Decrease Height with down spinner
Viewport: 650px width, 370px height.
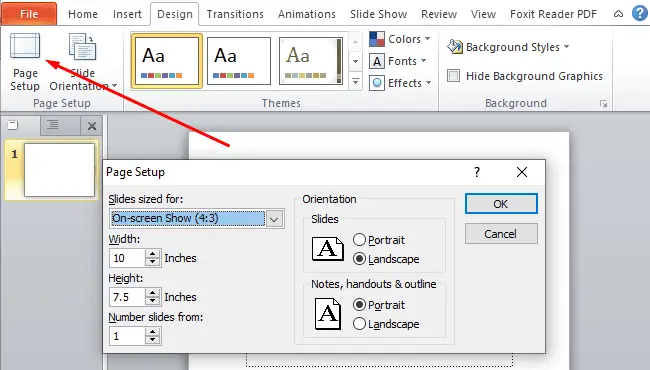(x=153, y=301)
